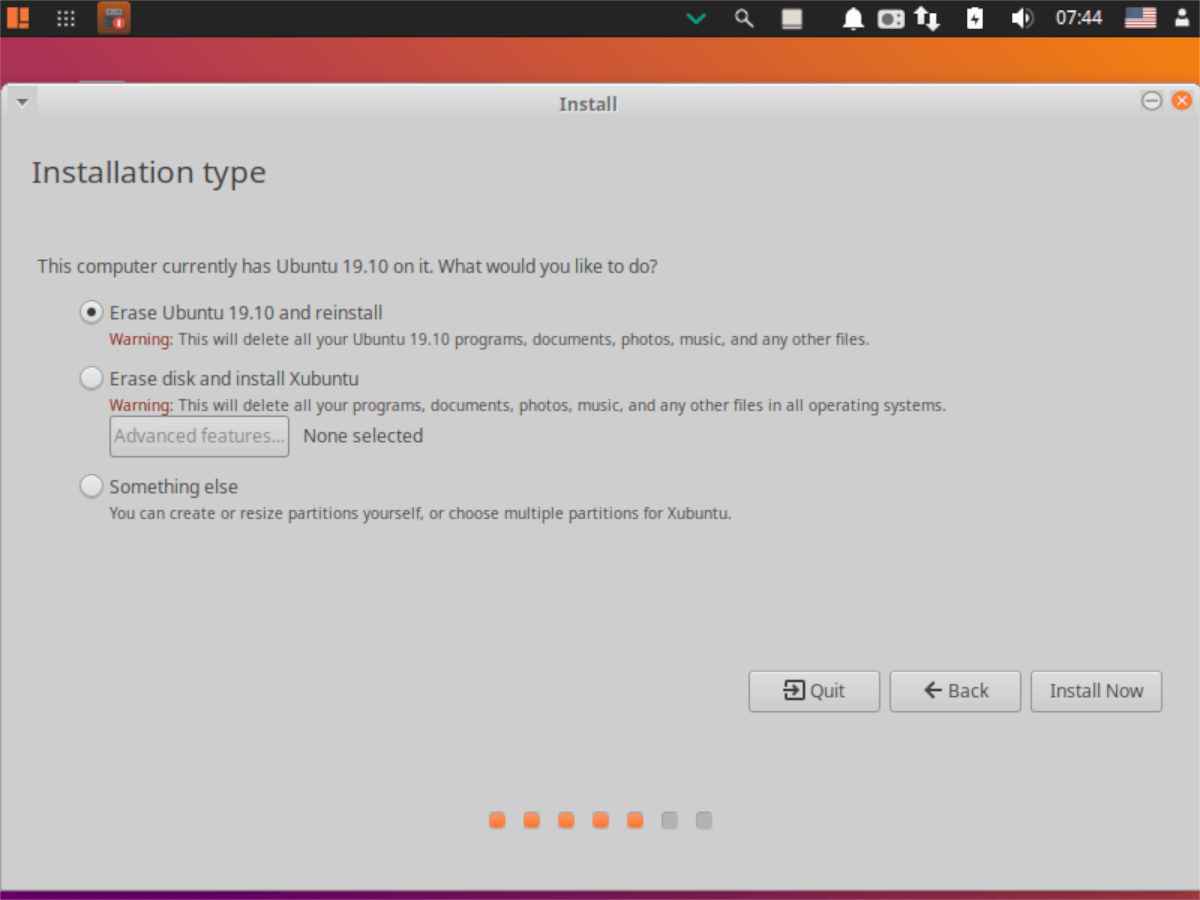
Task: Open the US flag keyboard layout indicator
Action: (x=1140, y=18)
